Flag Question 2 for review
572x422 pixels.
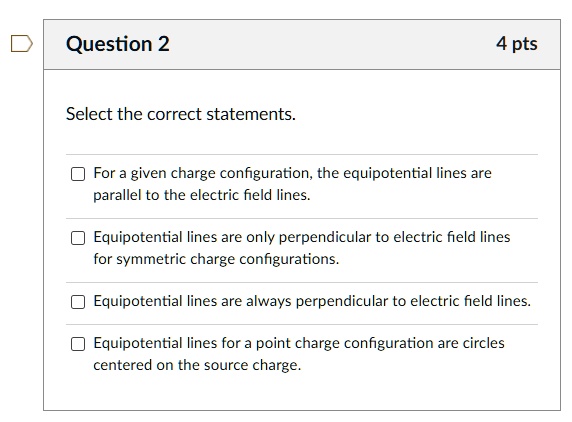(x=22, y=44)
